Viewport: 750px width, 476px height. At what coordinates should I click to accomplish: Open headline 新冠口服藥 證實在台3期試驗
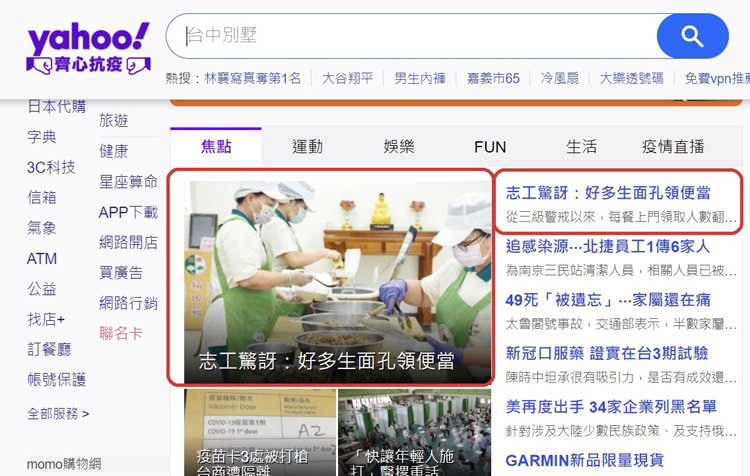(x=607, y=354)
